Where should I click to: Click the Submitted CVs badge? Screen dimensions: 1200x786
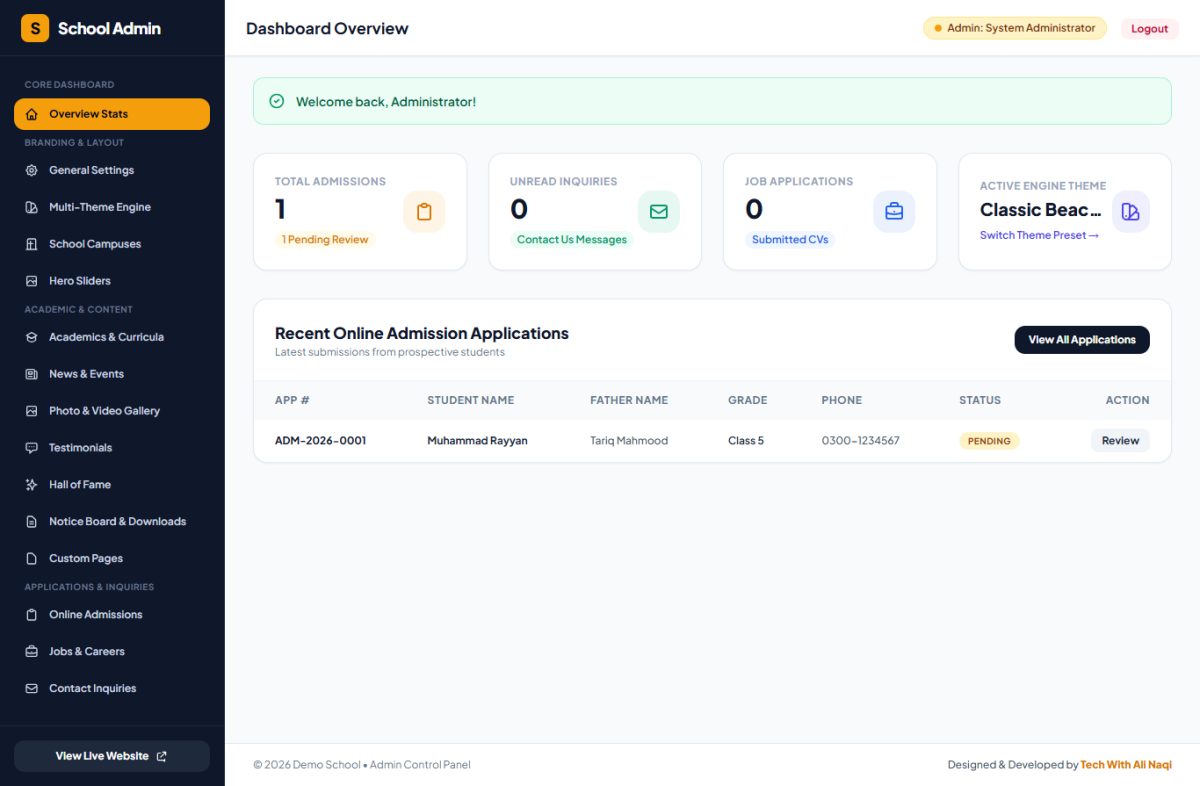click(x=790, y=240)
